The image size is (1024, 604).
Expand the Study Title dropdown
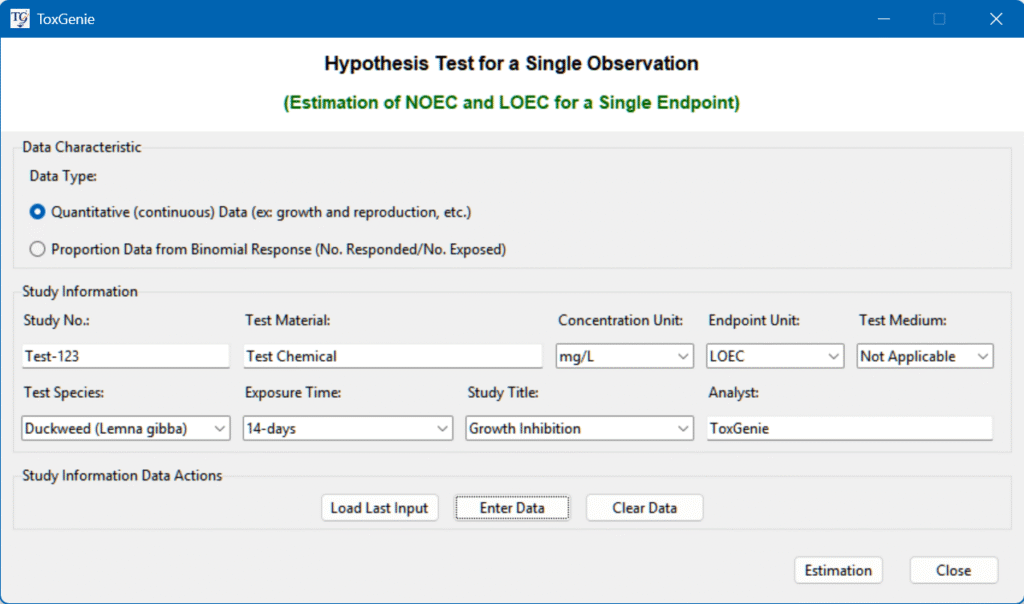coord(580,428)
